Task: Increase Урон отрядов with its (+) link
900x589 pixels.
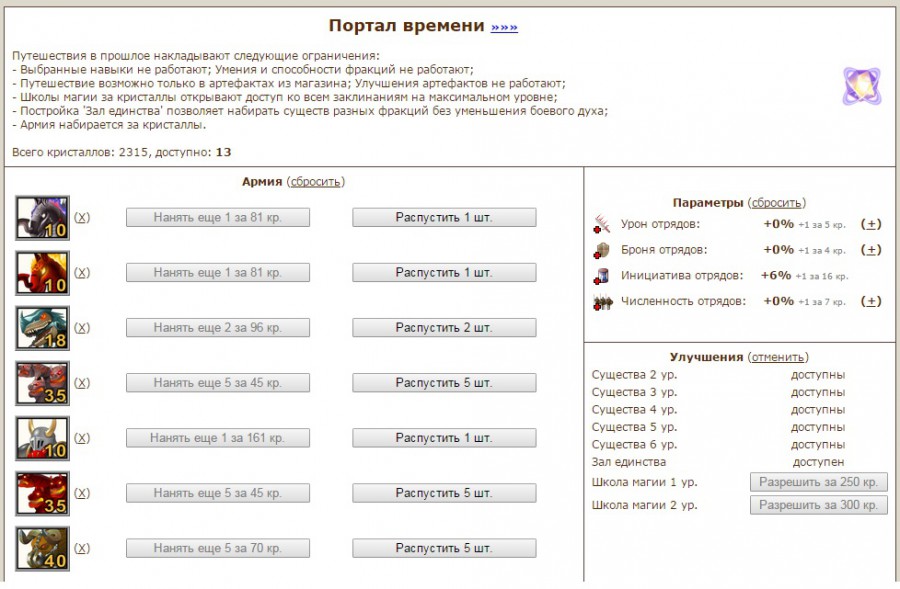Action: pyautogui.click(x=871, y=224)
